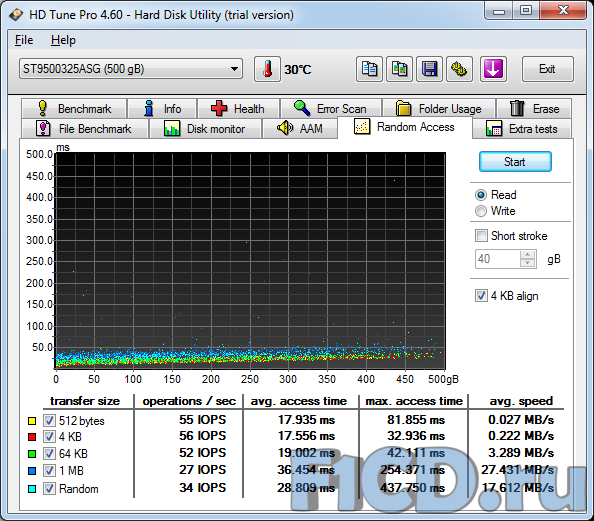Click the Error Scan magnifier icon
594x521 pixels.
point(302,108)
